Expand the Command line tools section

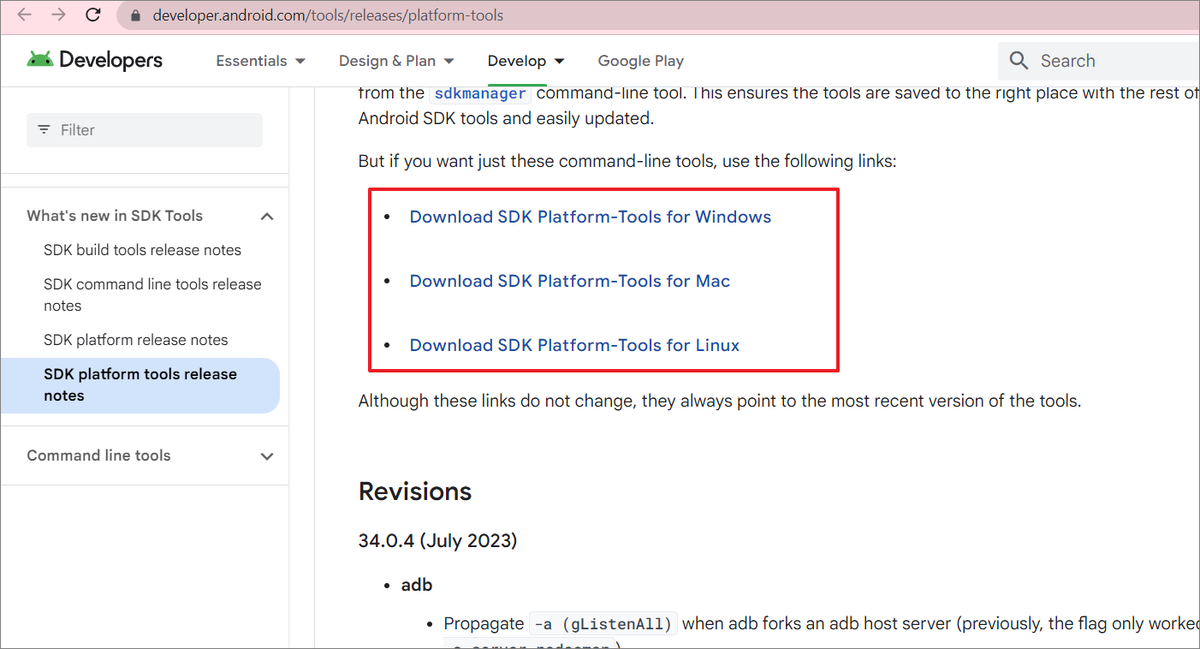(x=267, y=456)
